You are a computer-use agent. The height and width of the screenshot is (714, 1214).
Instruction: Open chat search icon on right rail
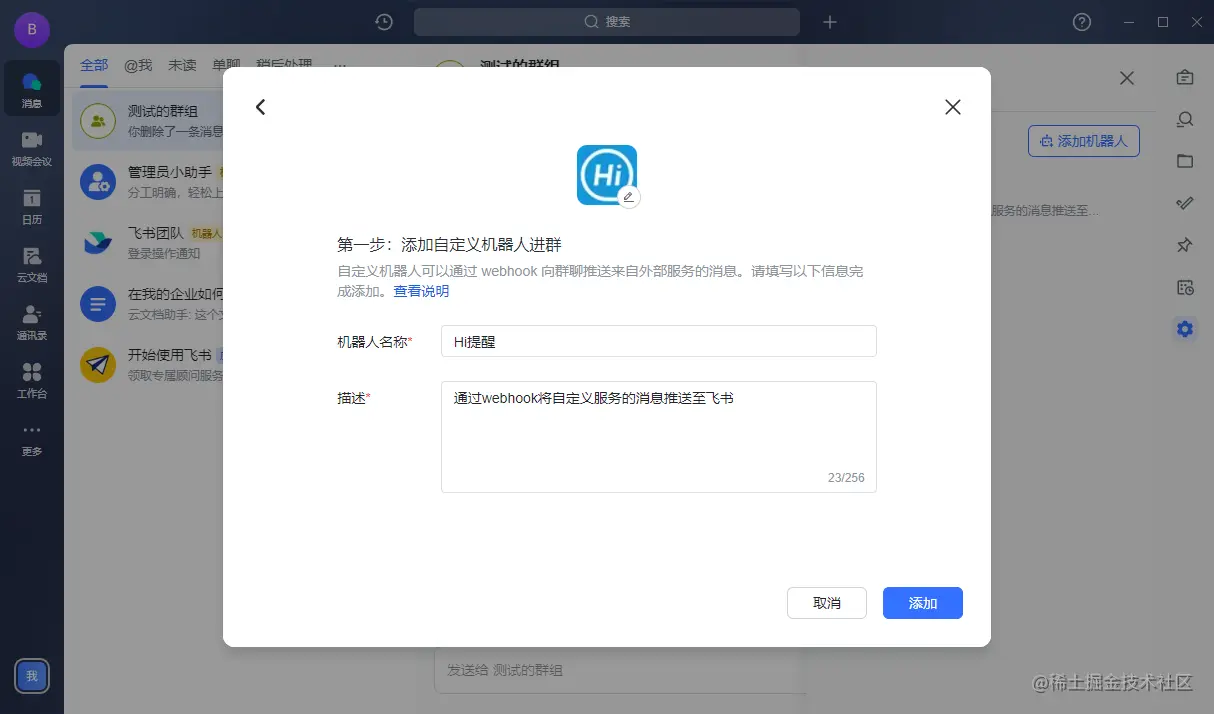(1185, 119)
